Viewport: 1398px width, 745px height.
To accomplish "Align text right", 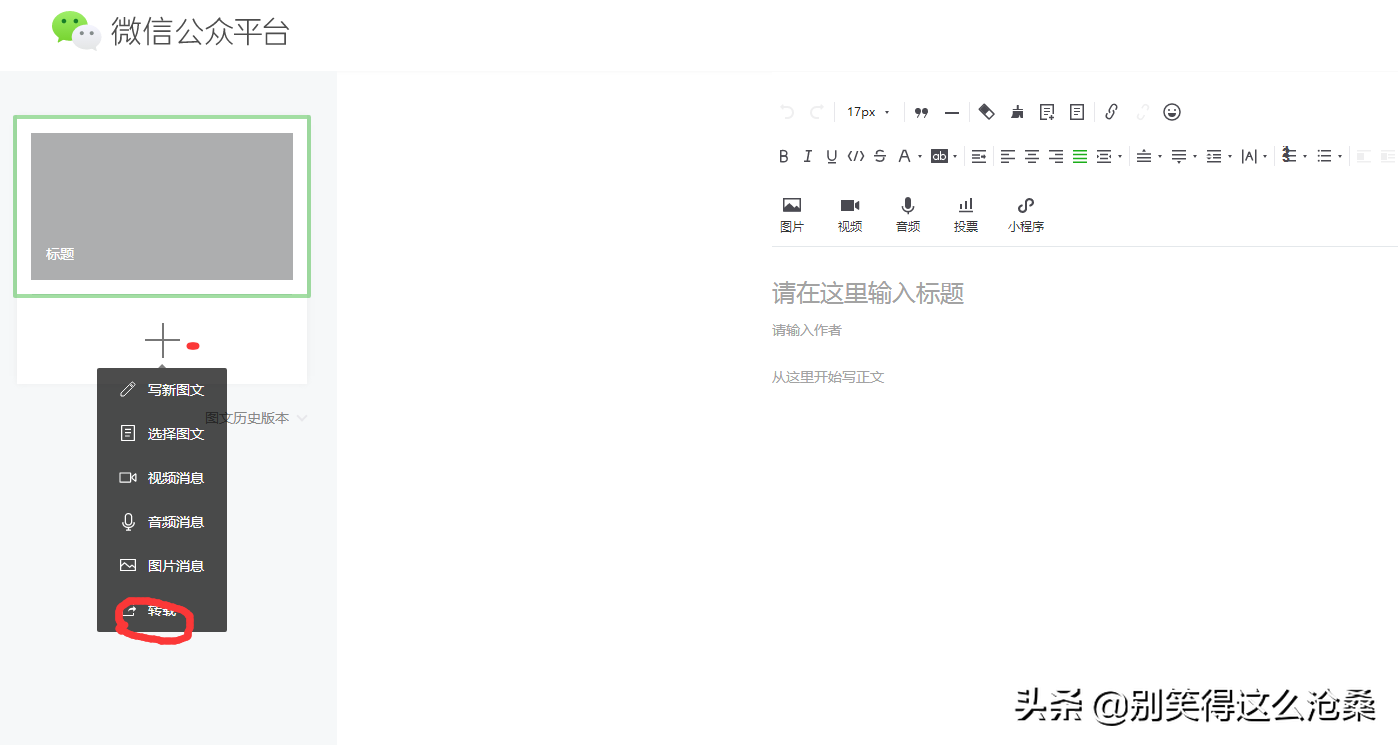I will tap(1056, 156).
